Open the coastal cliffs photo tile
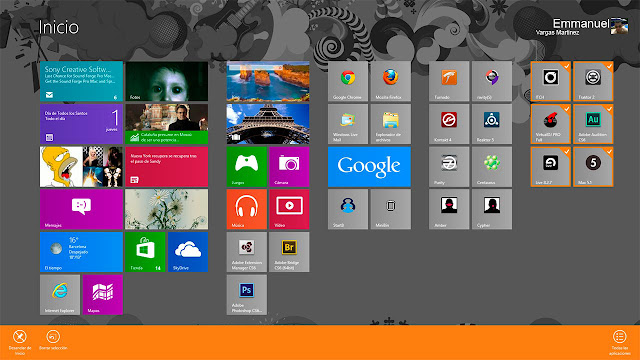Image resolution: width=640 pixels, height=360 pixels. [x=268, y=81]
